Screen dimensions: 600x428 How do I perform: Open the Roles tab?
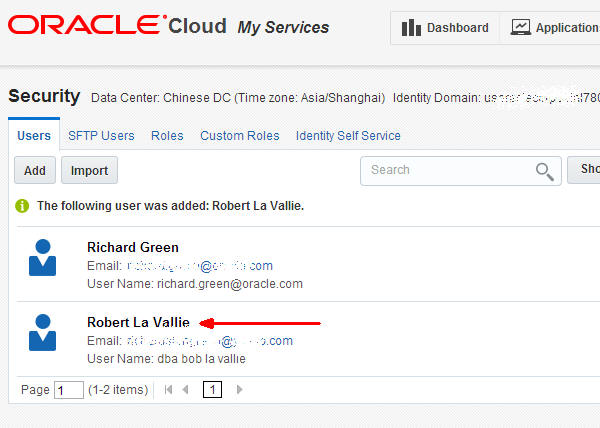[167, 136]
